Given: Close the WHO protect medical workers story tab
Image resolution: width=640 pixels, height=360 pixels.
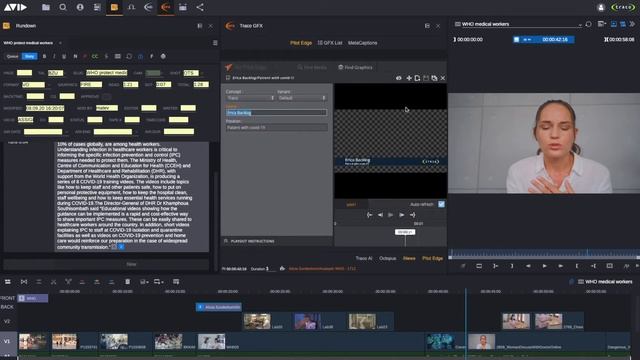Looking at the screenshot, I should [x=60, y=43].
